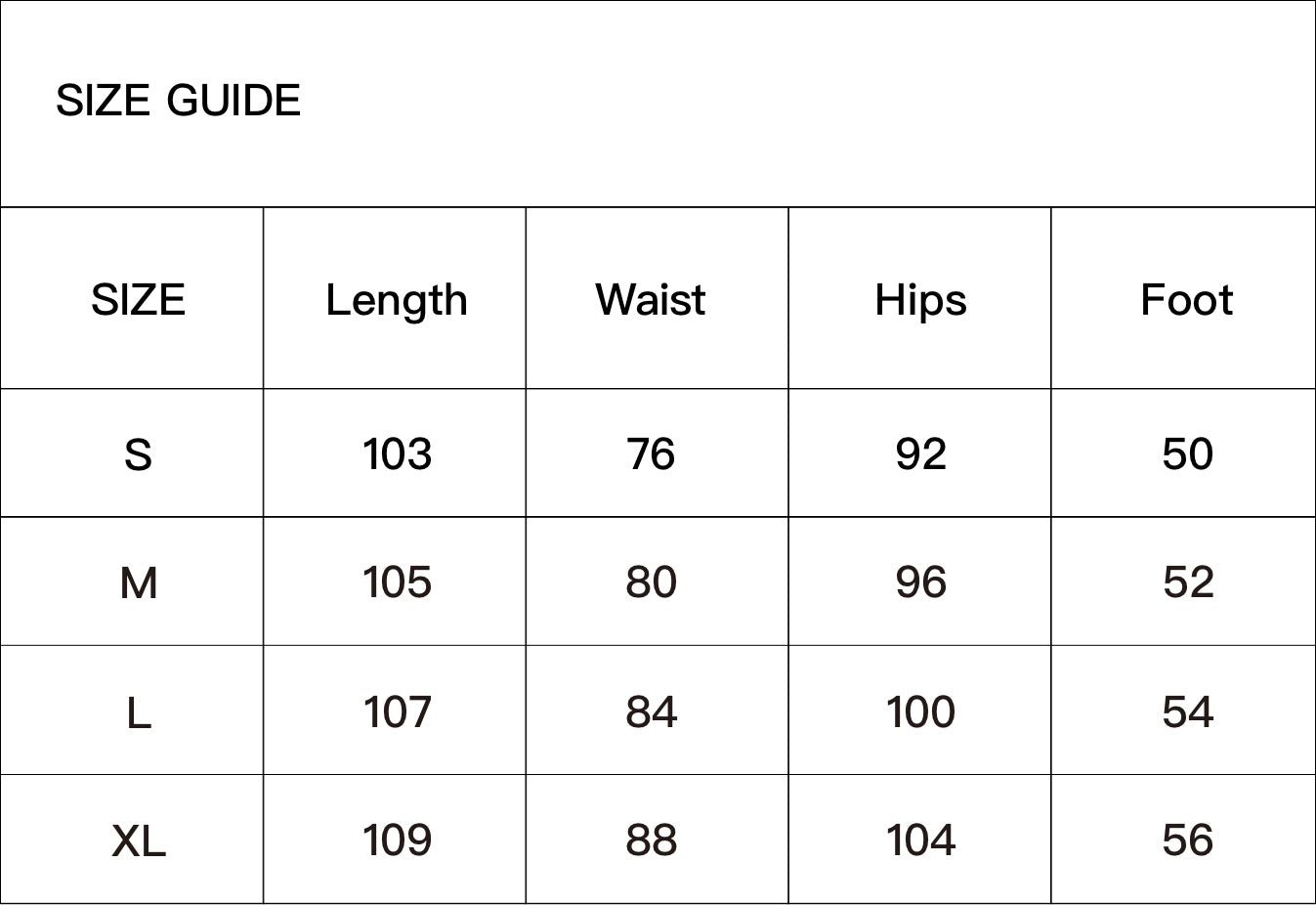Select the Waist column header
The image size is (1316, 905).
coord(651,299)
